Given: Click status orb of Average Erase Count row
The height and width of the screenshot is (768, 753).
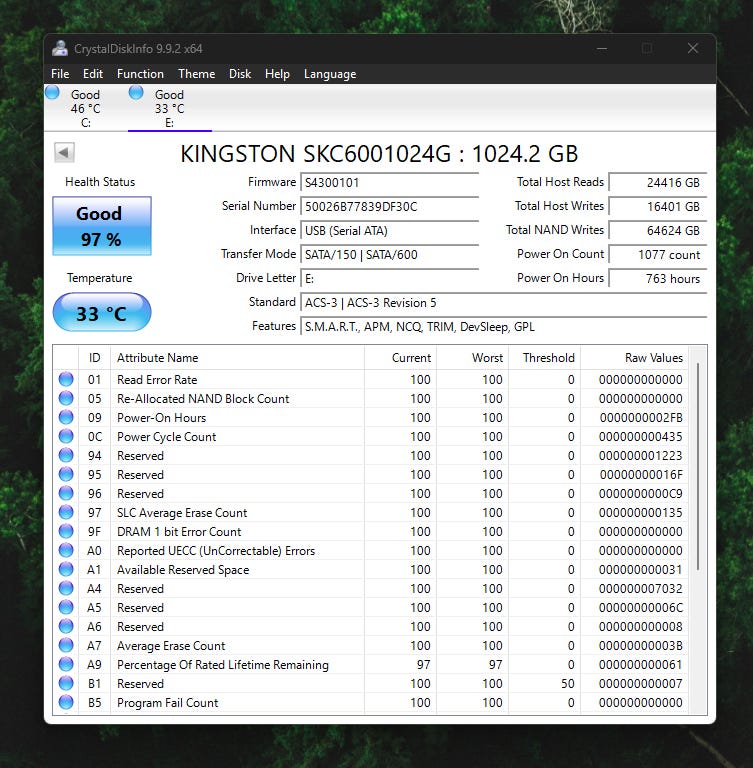Looking at the screenshot, I should [66, 645].
